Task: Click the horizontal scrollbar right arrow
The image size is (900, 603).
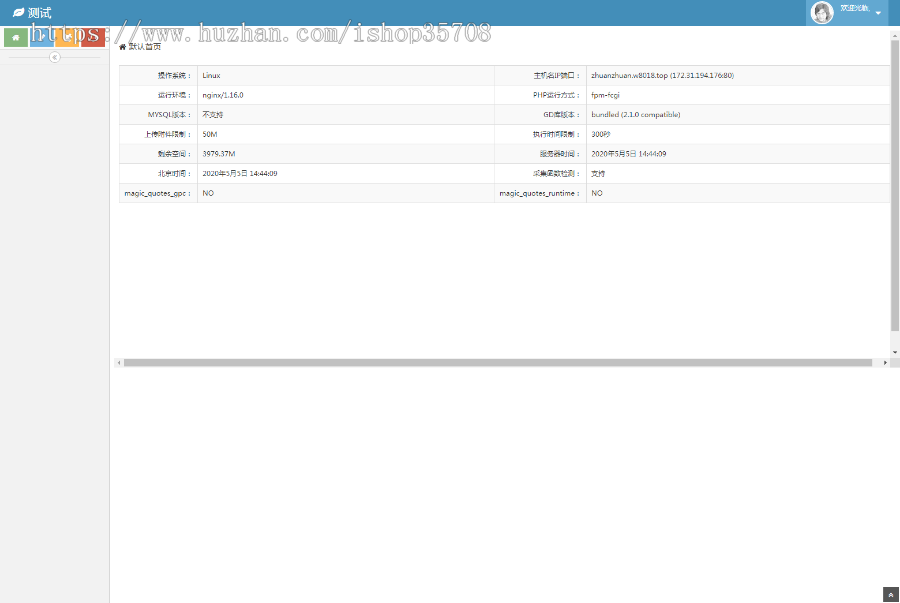Action: point(885,363)
